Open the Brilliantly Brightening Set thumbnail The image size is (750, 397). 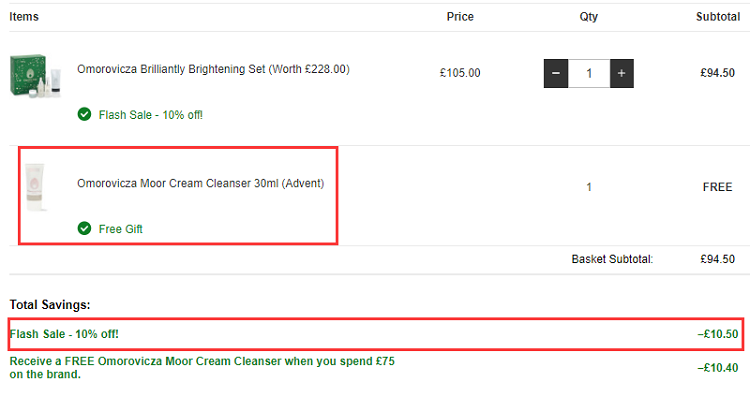click(36, 76)
